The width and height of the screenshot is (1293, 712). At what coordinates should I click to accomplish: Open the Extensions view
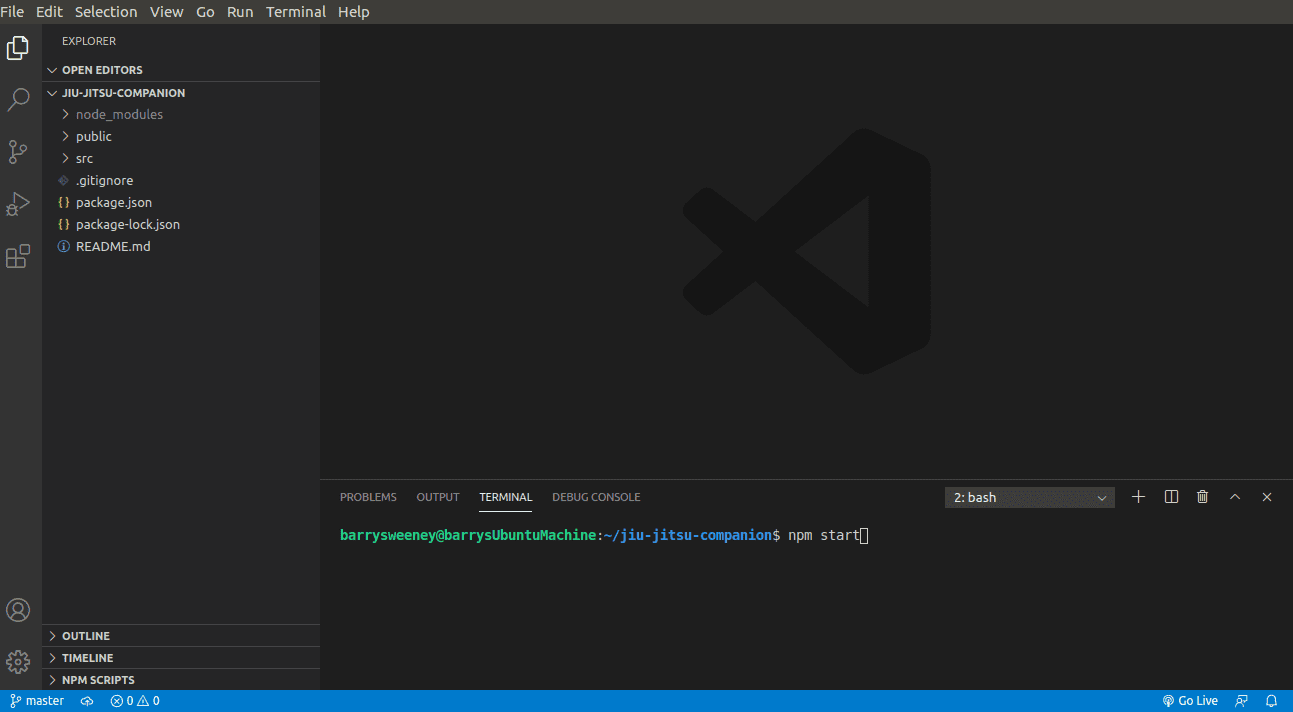tap(18, 257)
